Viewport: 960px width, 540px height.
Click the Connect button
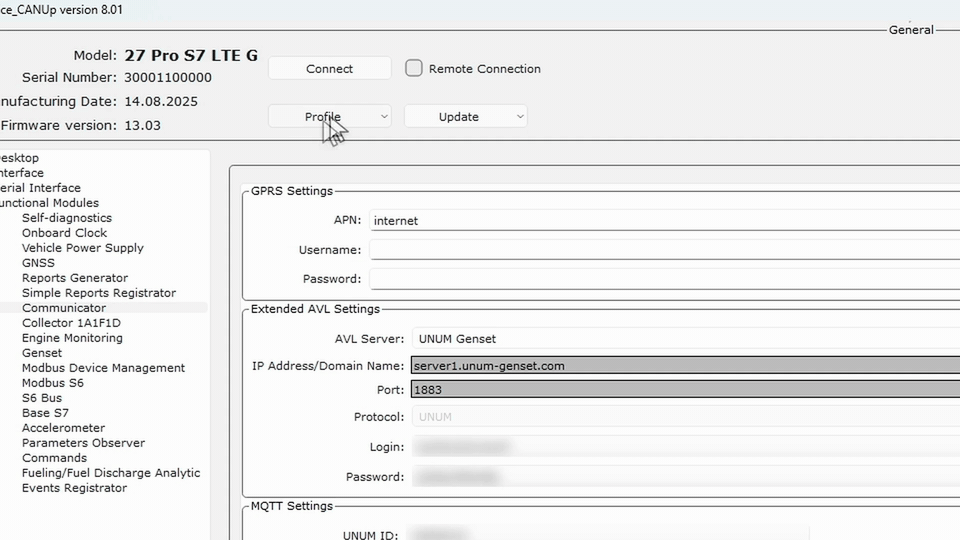click(x=329, y=69)
